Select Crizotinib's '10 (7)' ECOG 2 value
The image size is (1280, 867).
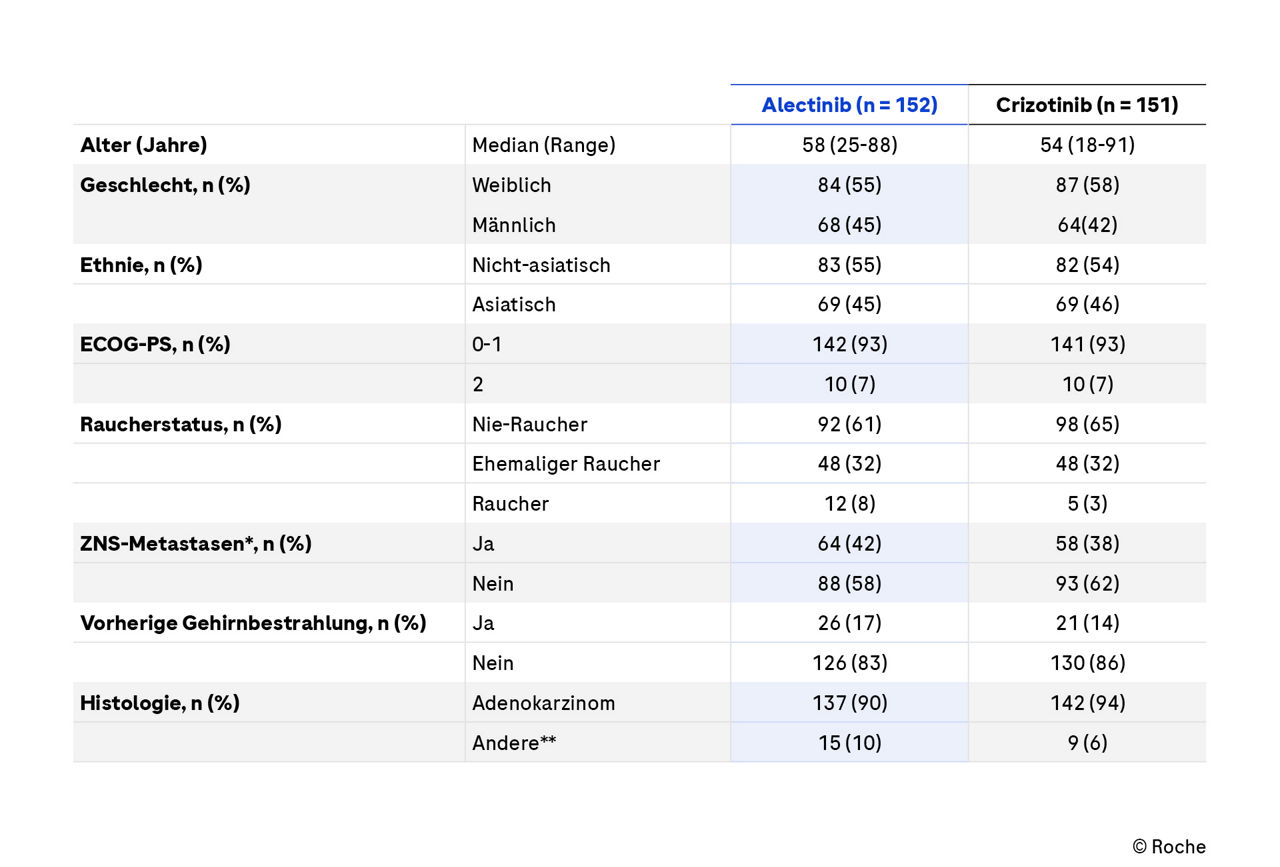pos(1087,384)
